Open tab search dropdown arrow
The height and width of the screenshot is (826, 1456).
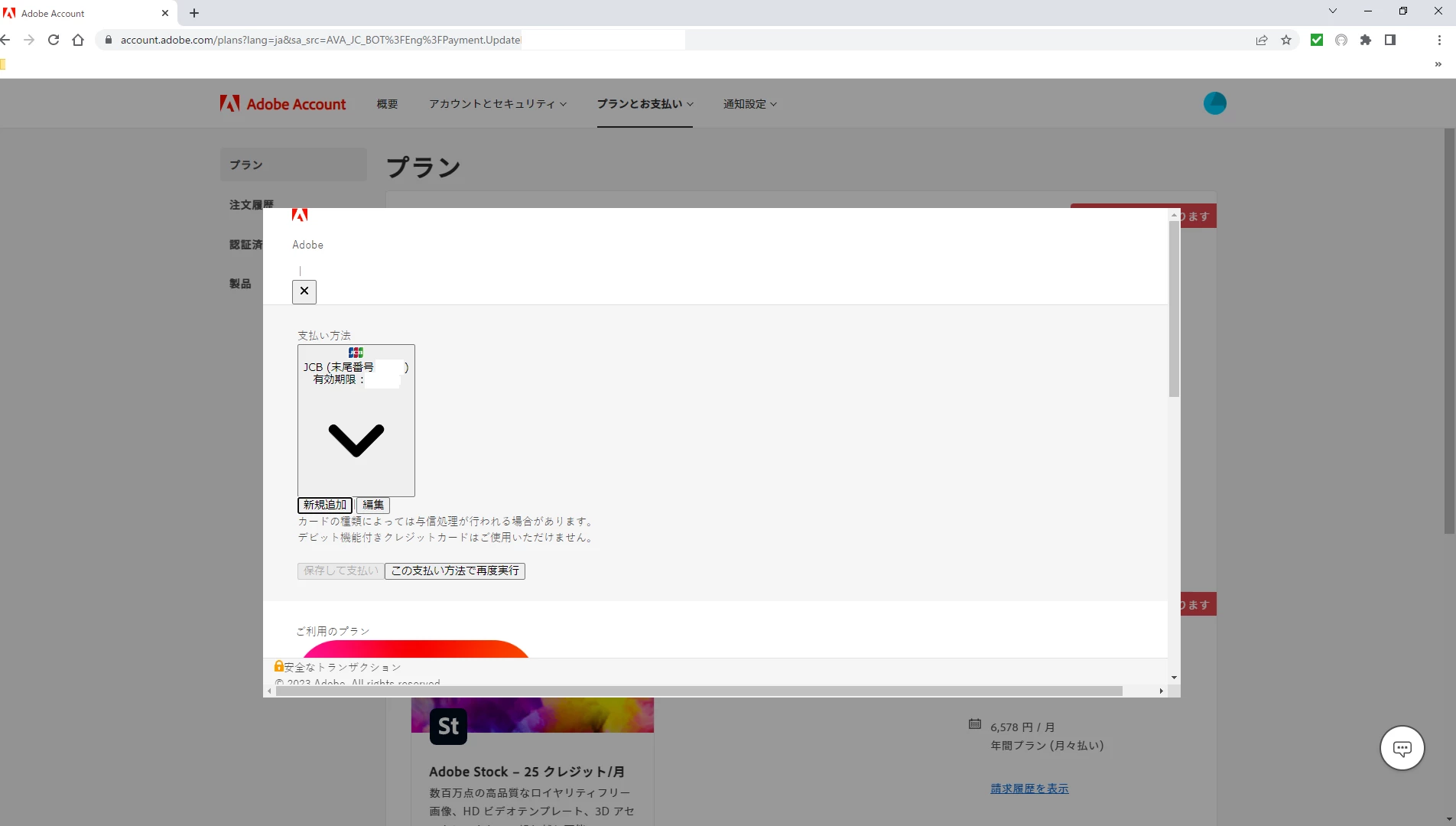click(1333, 11)
